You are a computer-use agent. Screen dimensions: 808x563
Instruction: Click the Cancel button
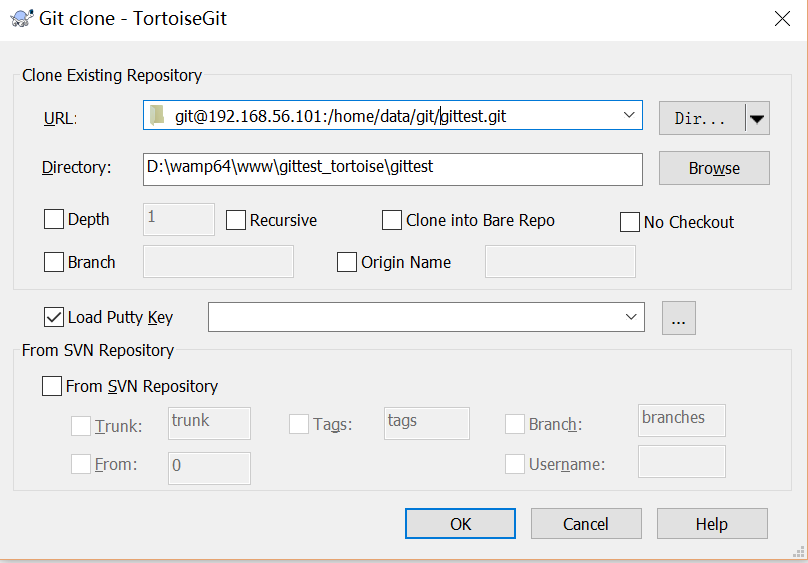[585, 524]
